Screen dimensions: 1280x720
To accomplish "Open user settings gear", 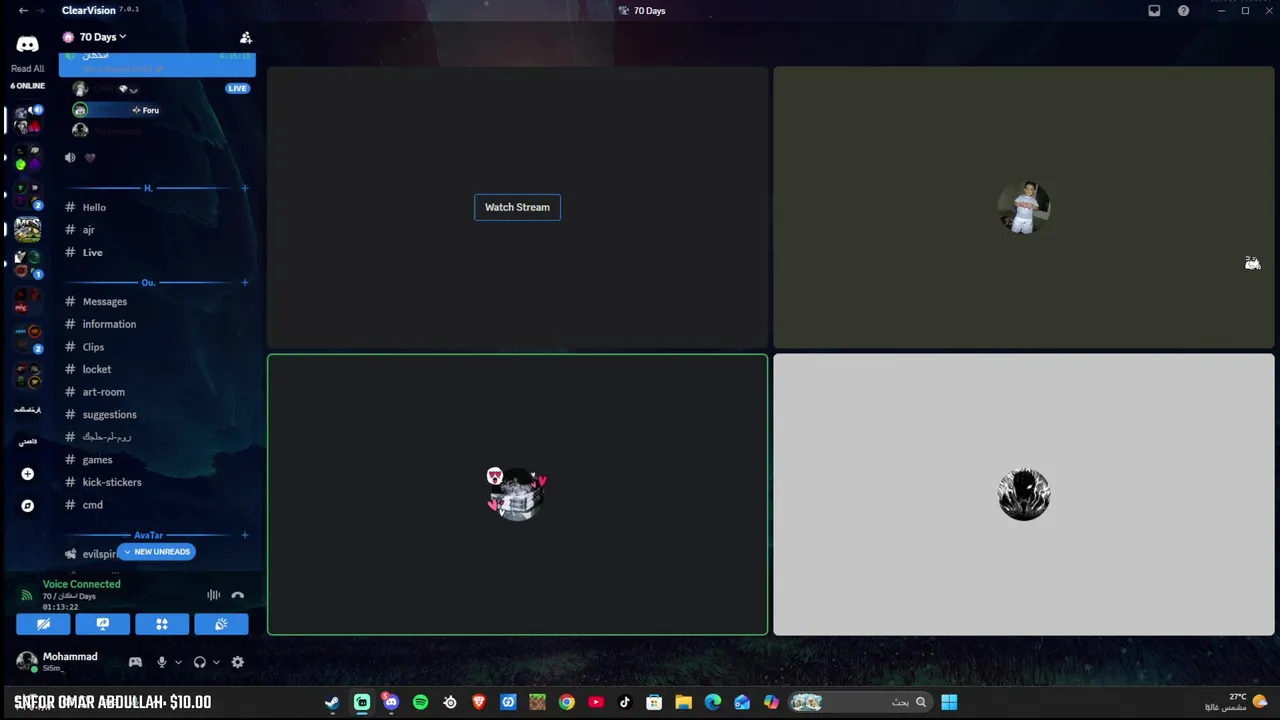I will (x=237, y=662).
